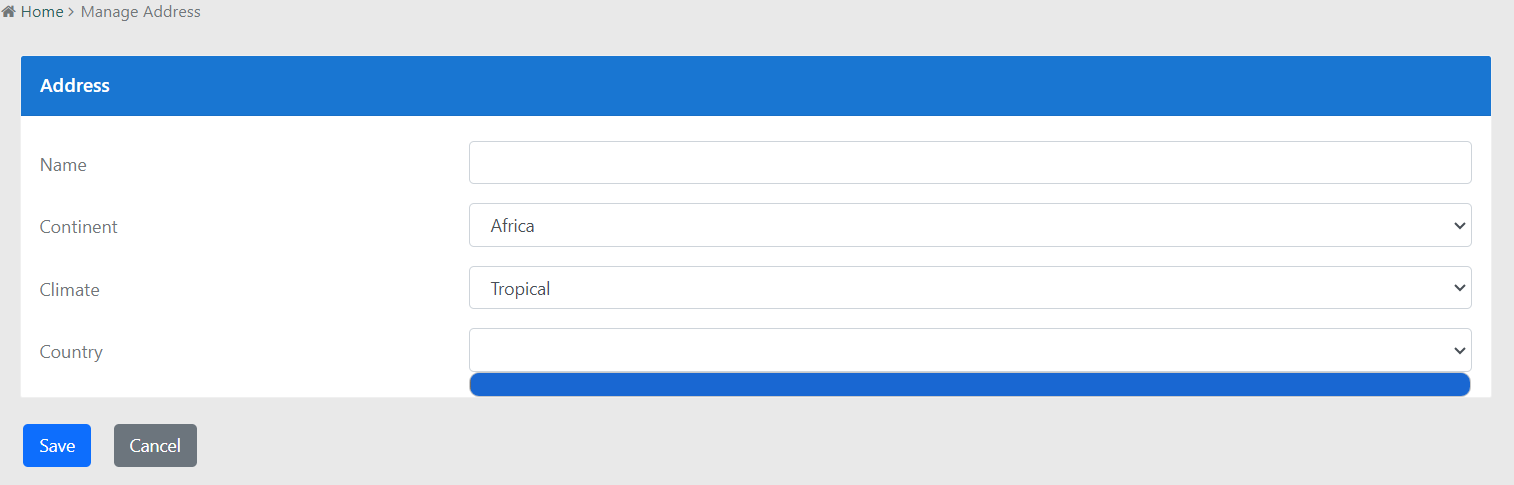Viewport: 1514px width, 485px height.
Task: Click the Continent field label
Action: pos(78,227)
